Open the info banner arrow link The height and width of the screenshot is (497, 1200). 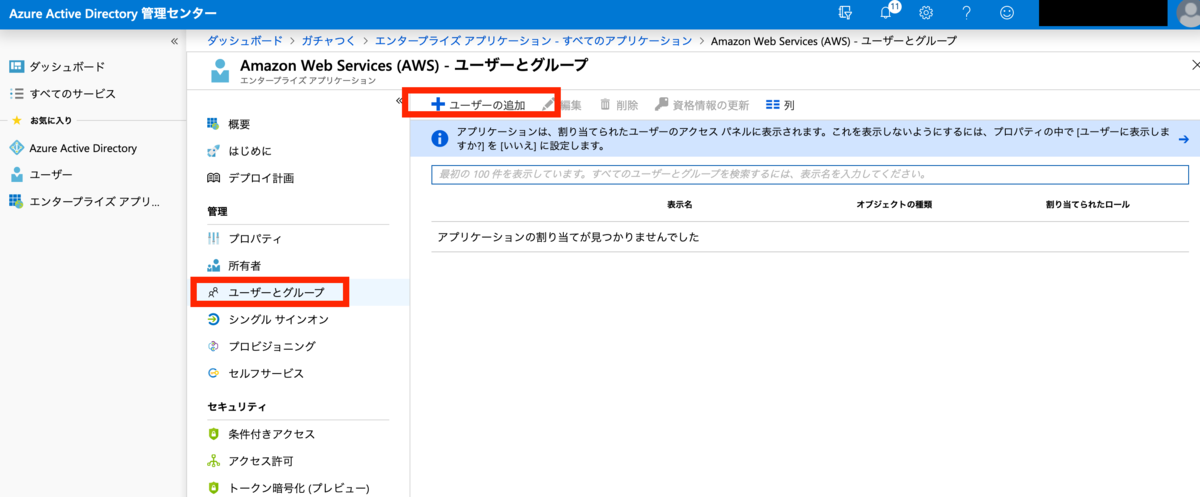[1183, 139]
